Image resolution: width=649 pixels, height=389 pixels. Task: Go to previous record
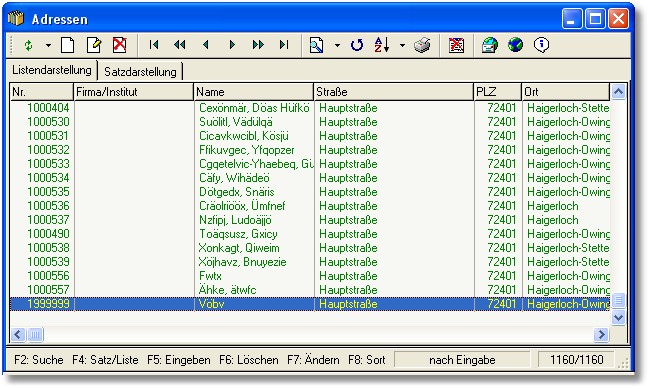pyautogui.click(x=206, y=45)
